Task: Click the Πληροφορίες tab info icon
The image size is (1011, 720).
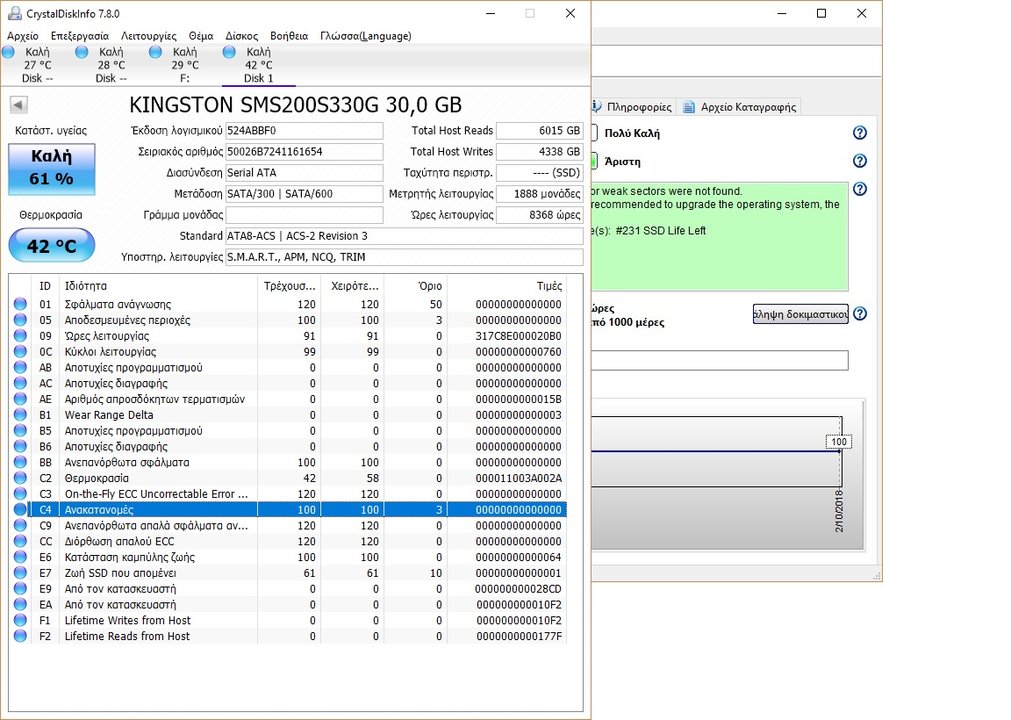Action: pos(596,106)
